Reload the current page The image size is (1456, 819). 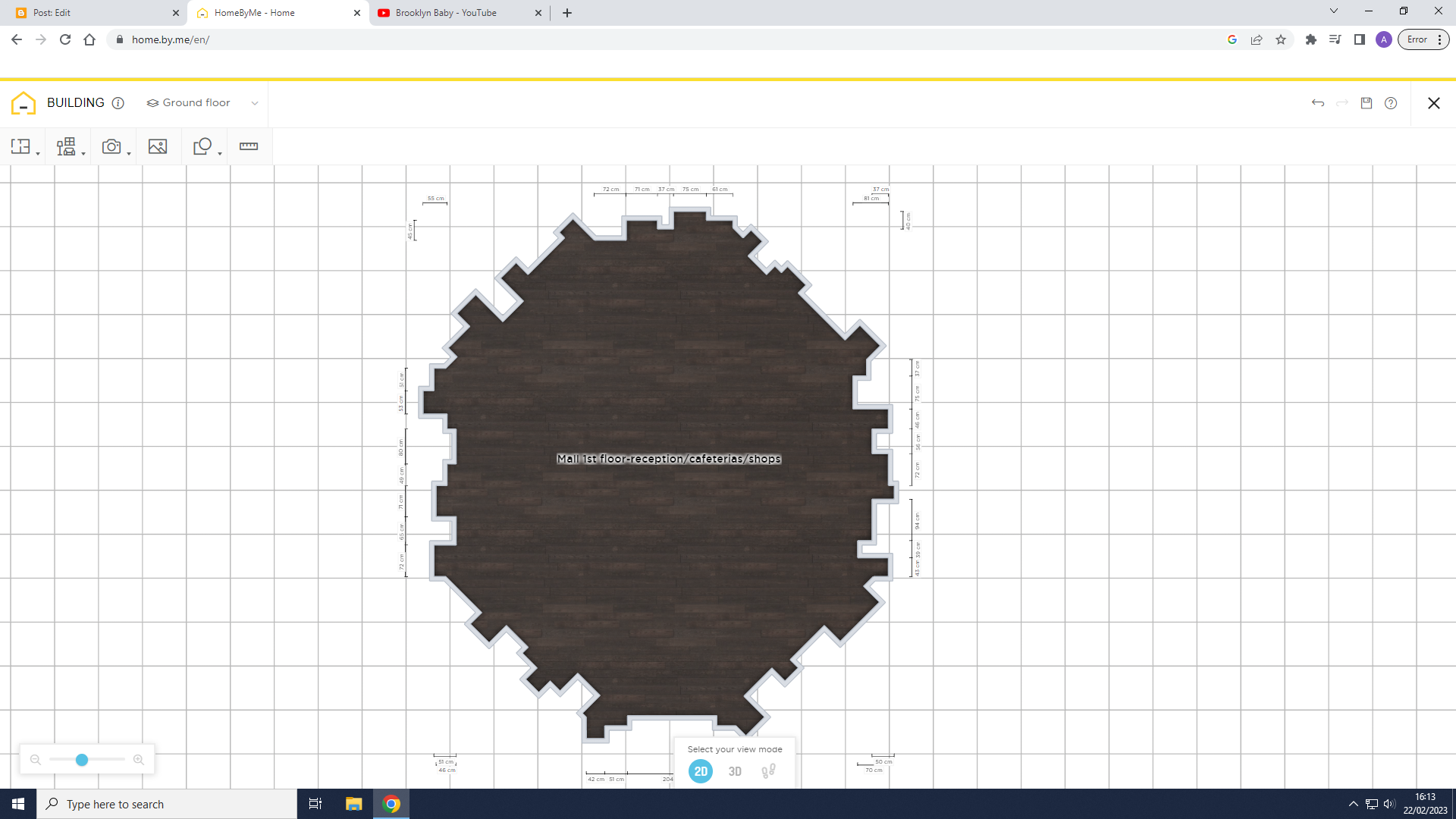tap(65, 39)
